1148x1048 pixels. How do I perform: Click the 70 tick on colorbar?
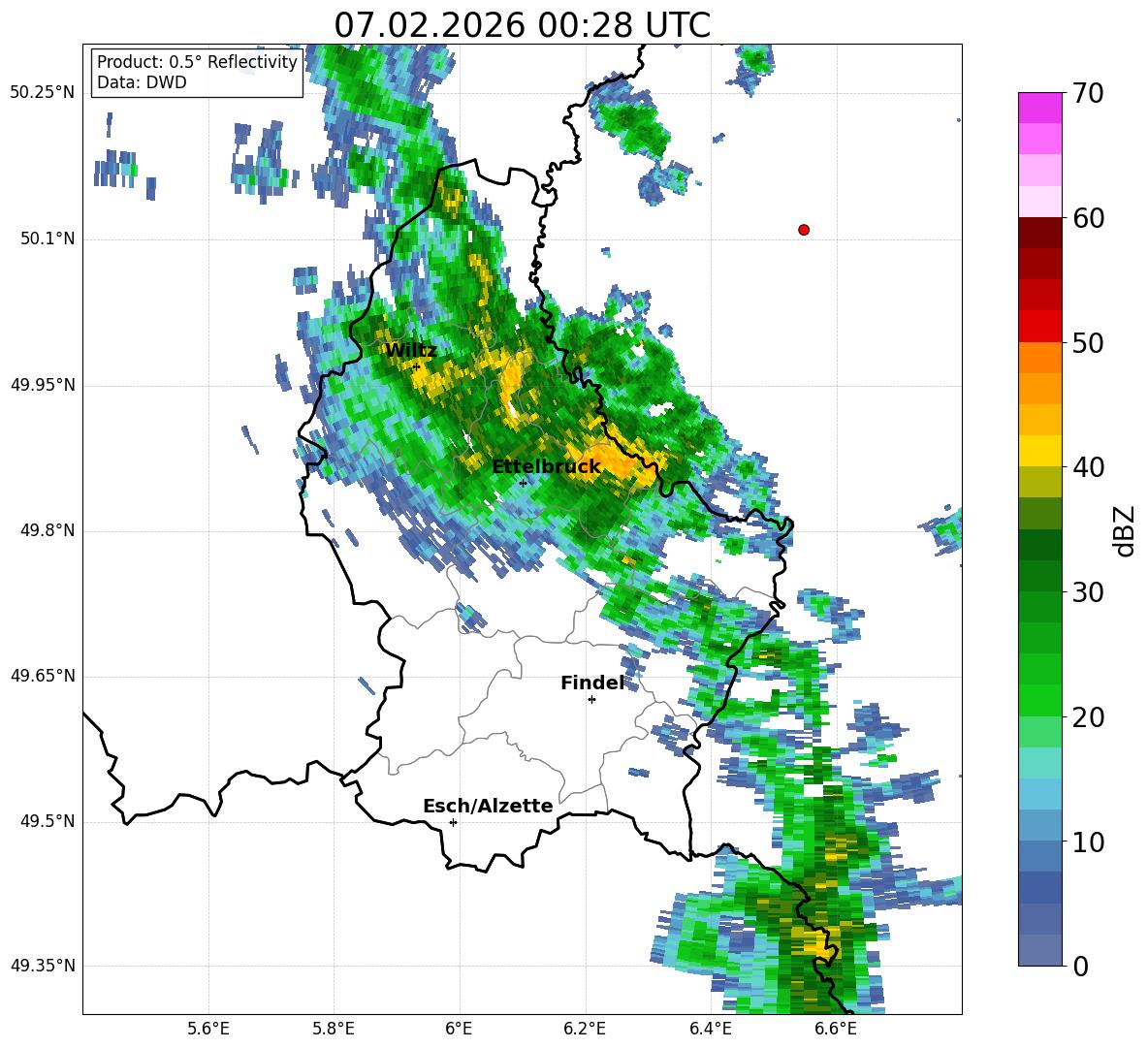tap(1088, 94)
